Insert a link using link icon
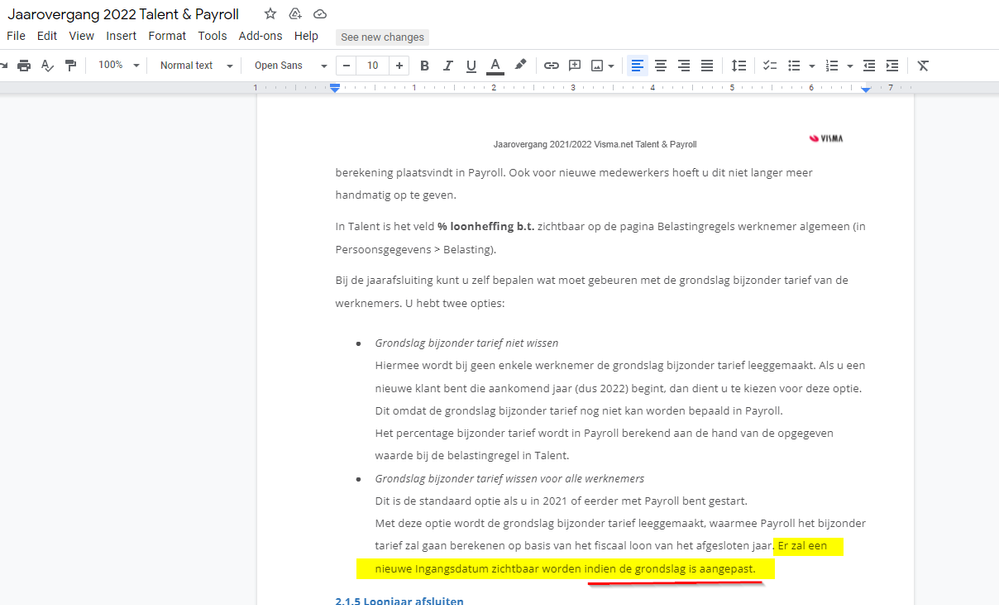Viewport: 999px width, 605px height. (551, 66)
